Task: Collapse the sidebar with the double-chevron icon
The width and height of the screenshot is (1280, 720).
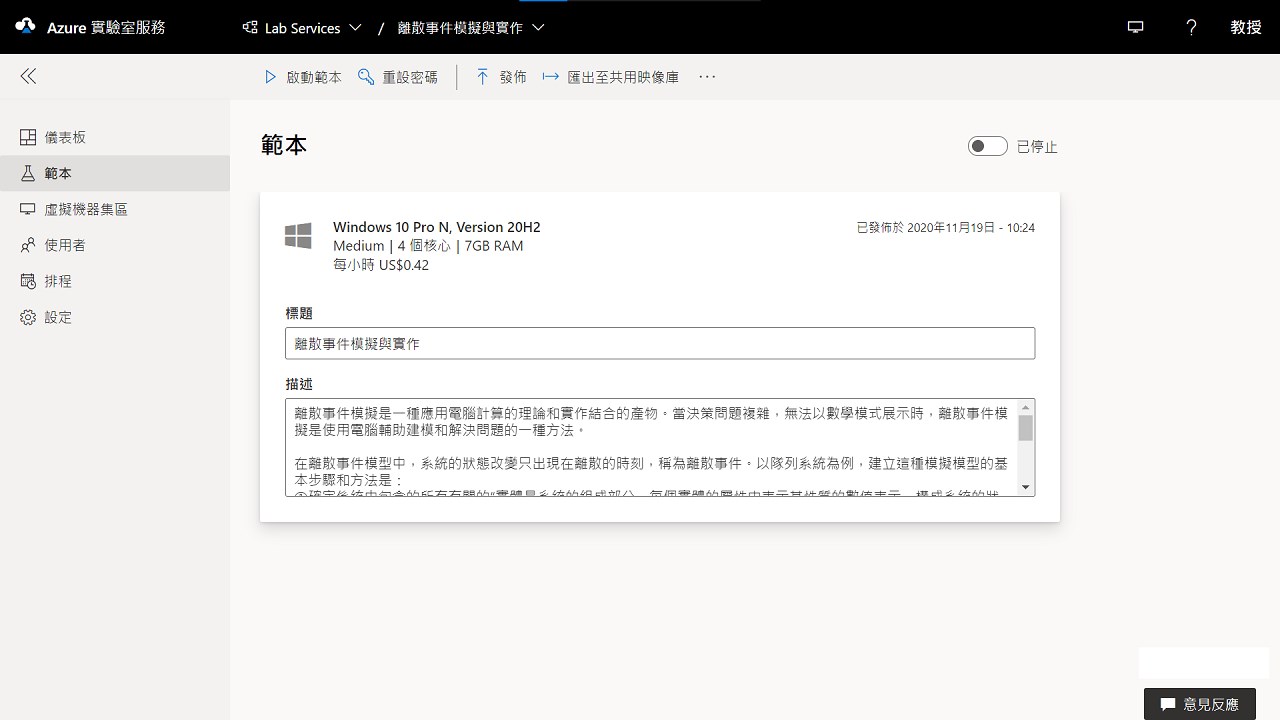Action: tap(28, 76)
